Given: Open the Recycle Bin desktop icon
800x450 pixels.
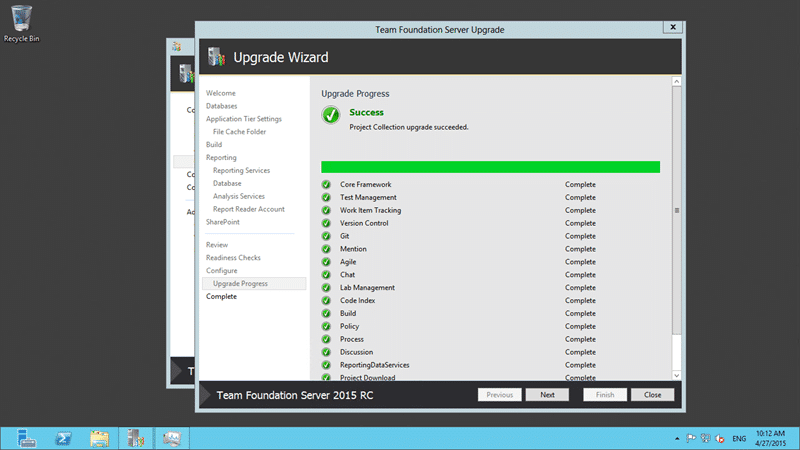Looking at the screenshot, I should point(21,23).
